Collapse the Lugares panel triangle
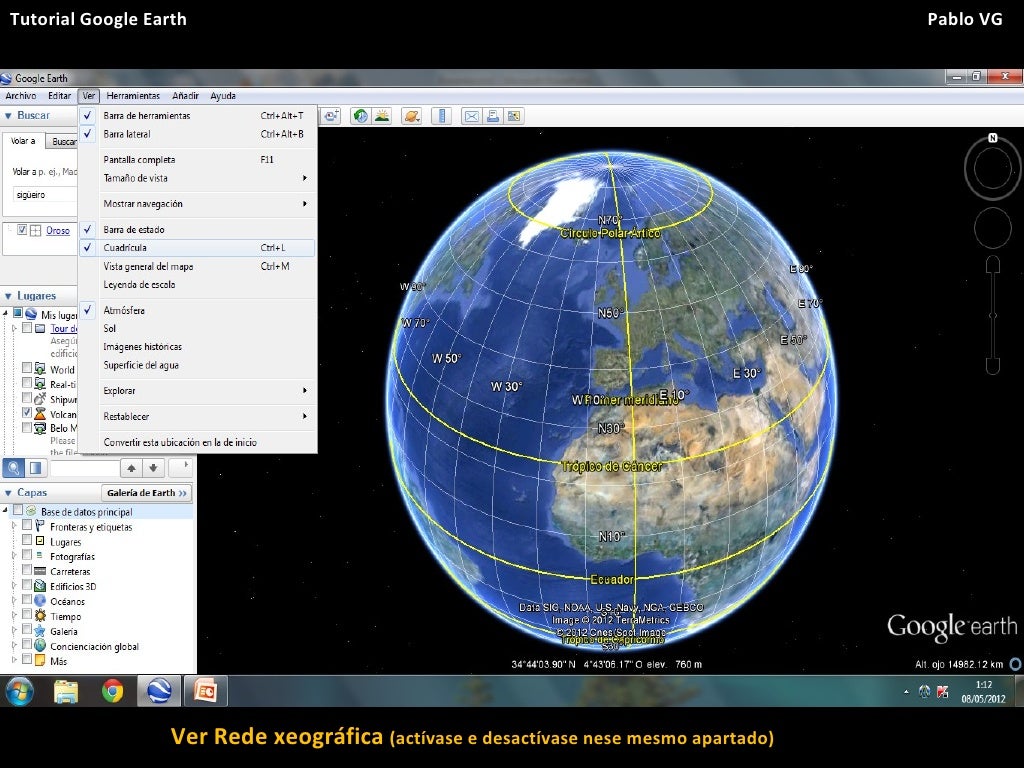 pyautogui.click(x=8, y=296)
